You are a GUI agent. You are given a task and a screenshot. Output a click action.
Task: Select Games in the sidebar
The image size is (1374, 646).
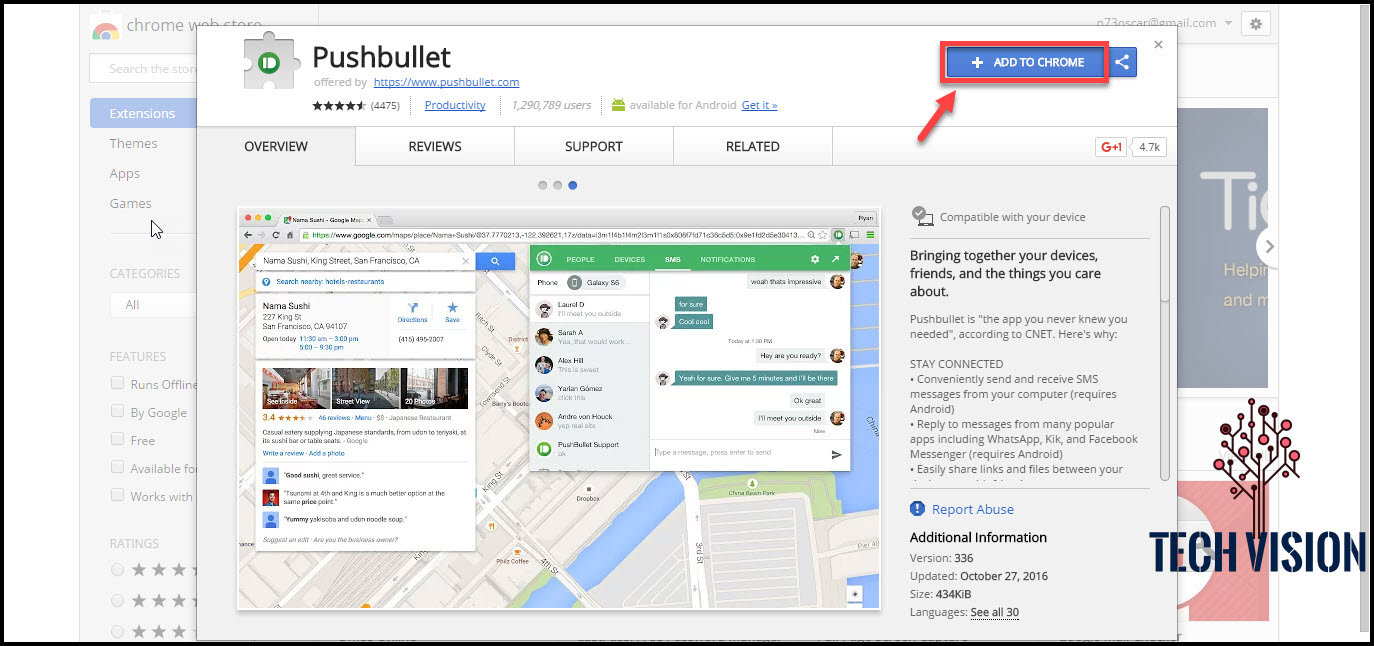click(x=131, y=203)
